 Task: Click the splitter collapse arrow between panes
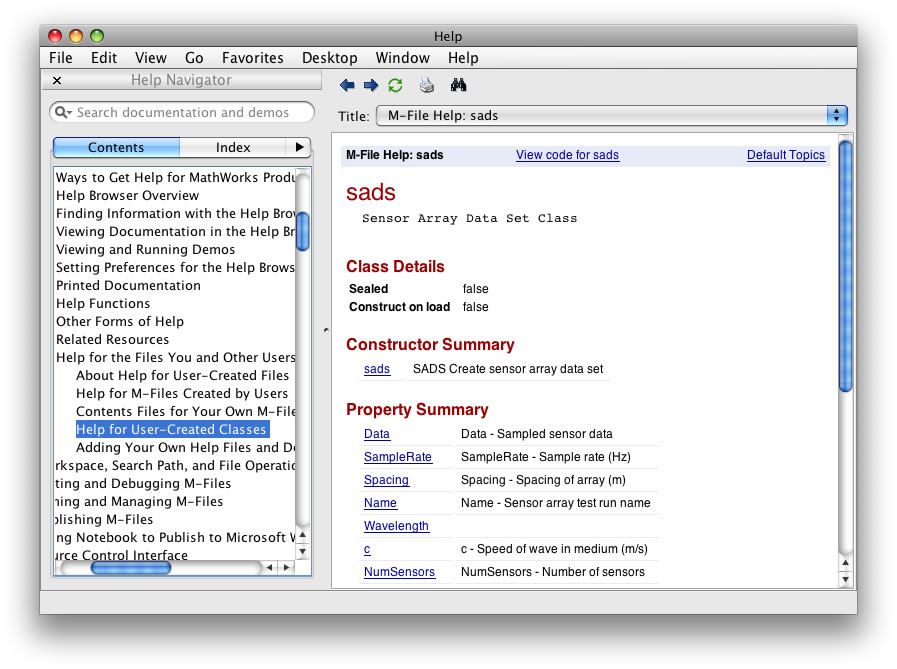(325, 329)
